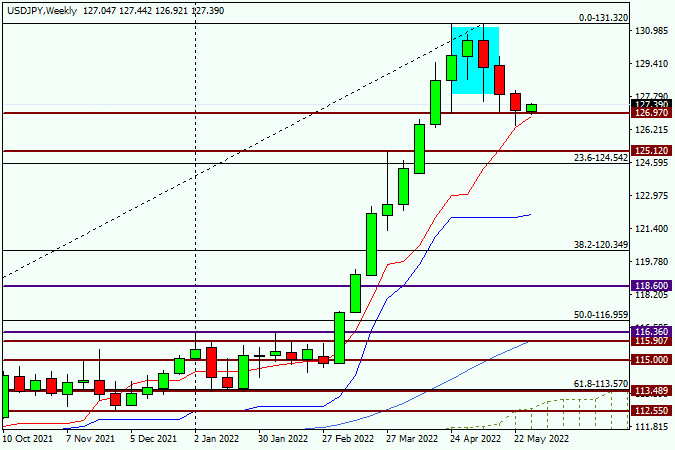675x450 pixels.
Task: Click the 115.907 level price tag
Action: (652, 341)
